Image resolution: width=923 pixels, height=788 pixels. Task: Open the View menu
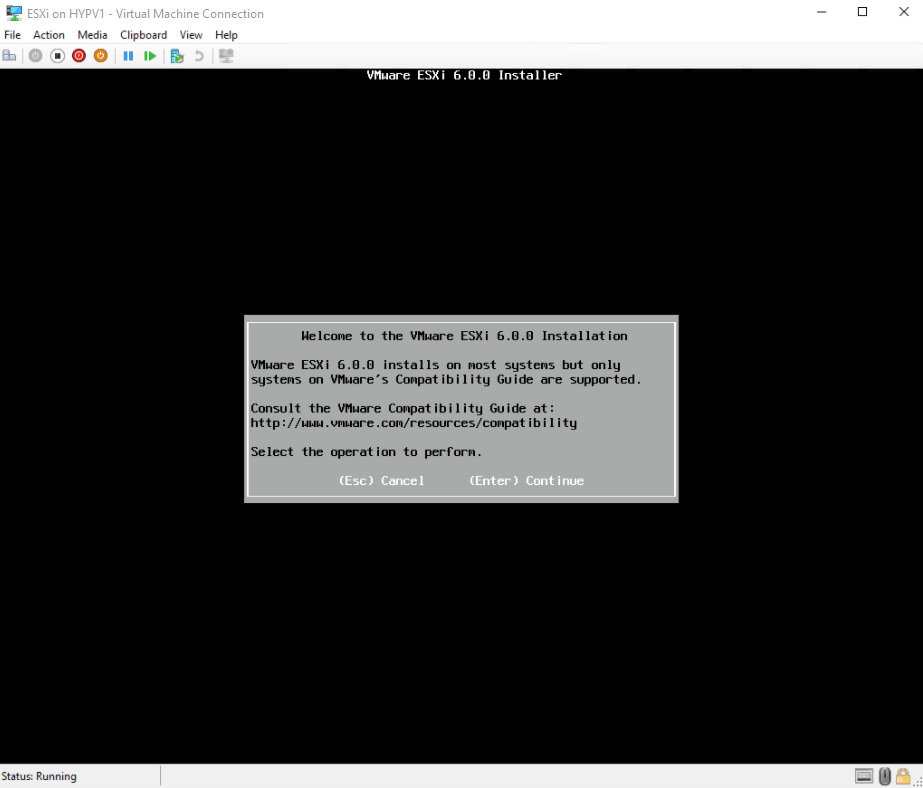click(x=191, y=35)
